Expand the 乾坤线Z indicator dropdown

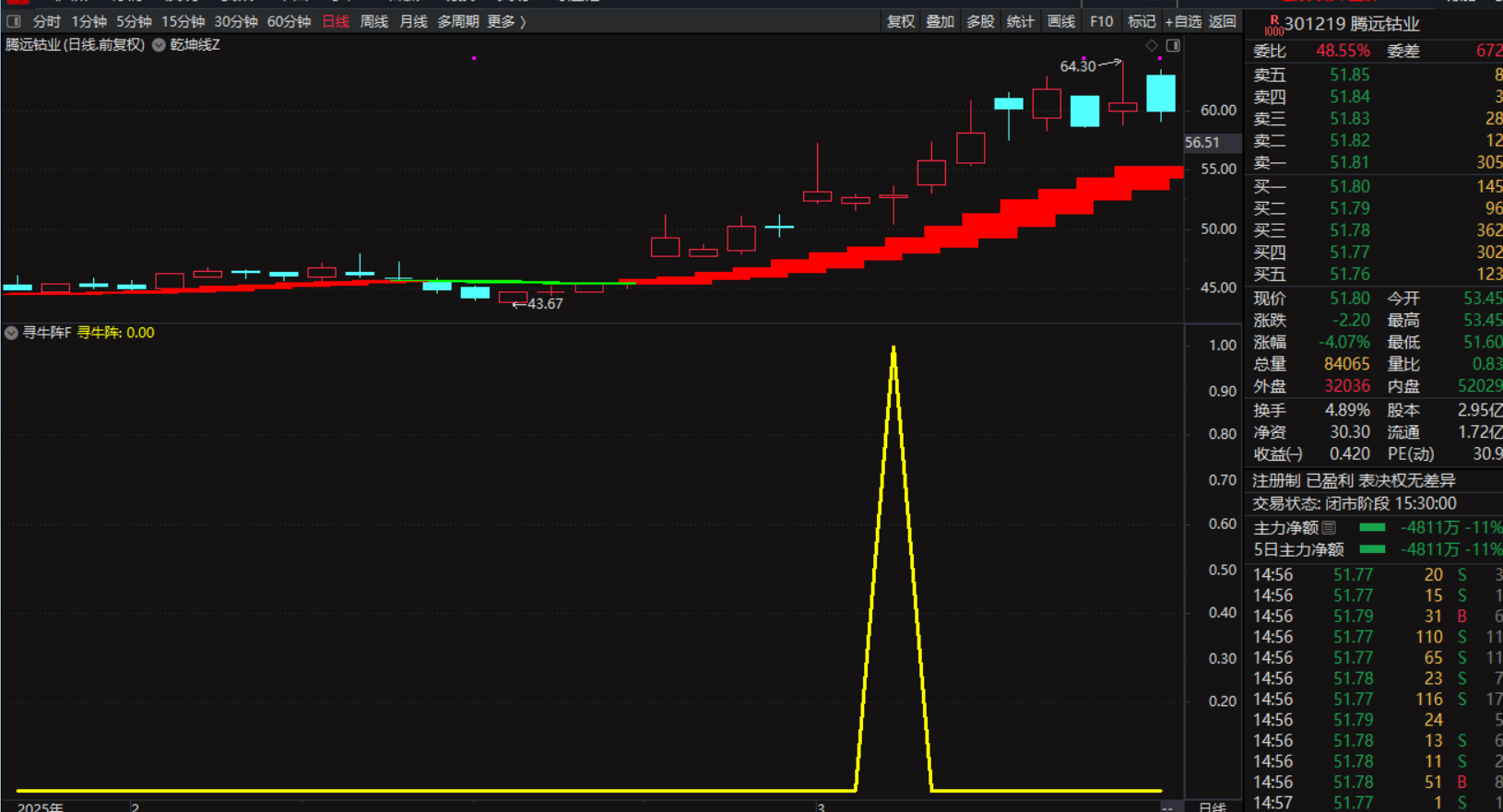click(159, 45)
